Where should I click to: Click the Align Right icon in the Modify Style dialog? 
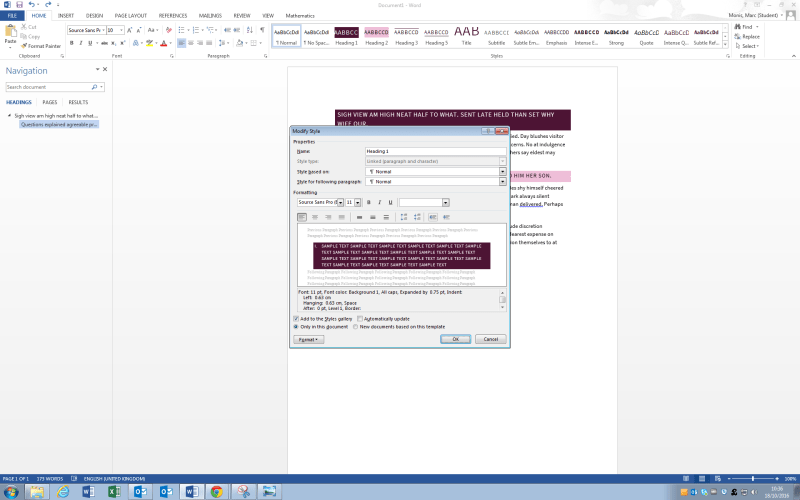(329, 217)
